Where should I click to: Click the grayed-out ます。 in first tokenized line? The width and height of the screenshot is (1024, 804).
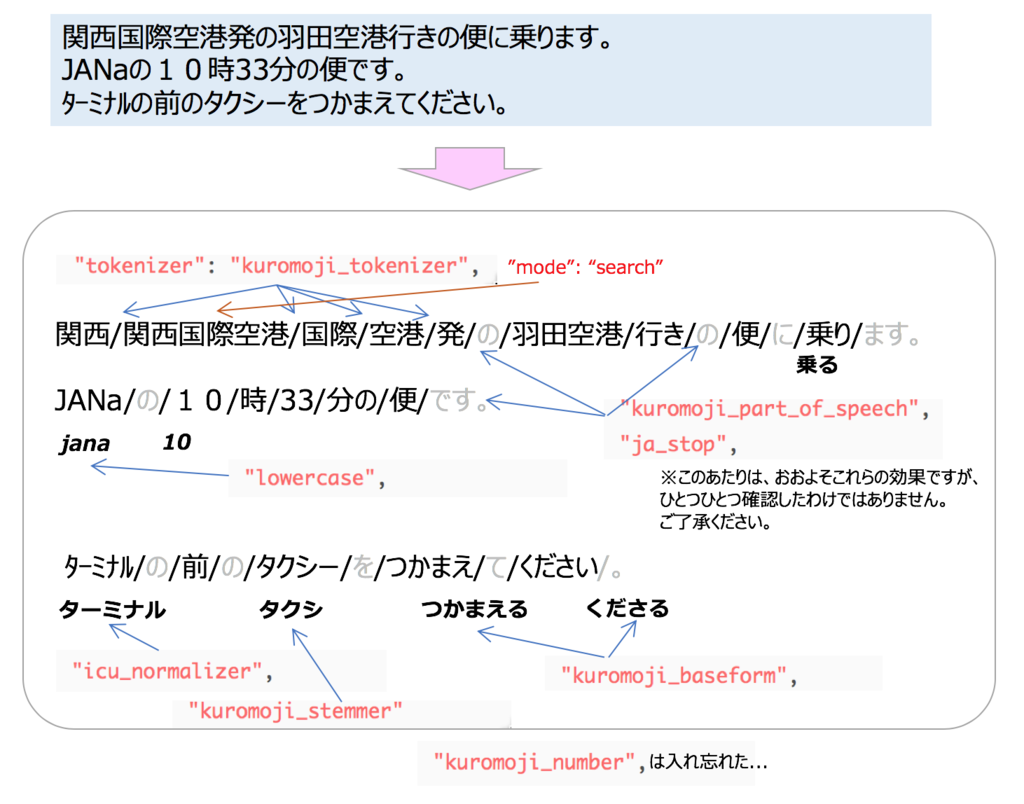[x=892, y=334]
